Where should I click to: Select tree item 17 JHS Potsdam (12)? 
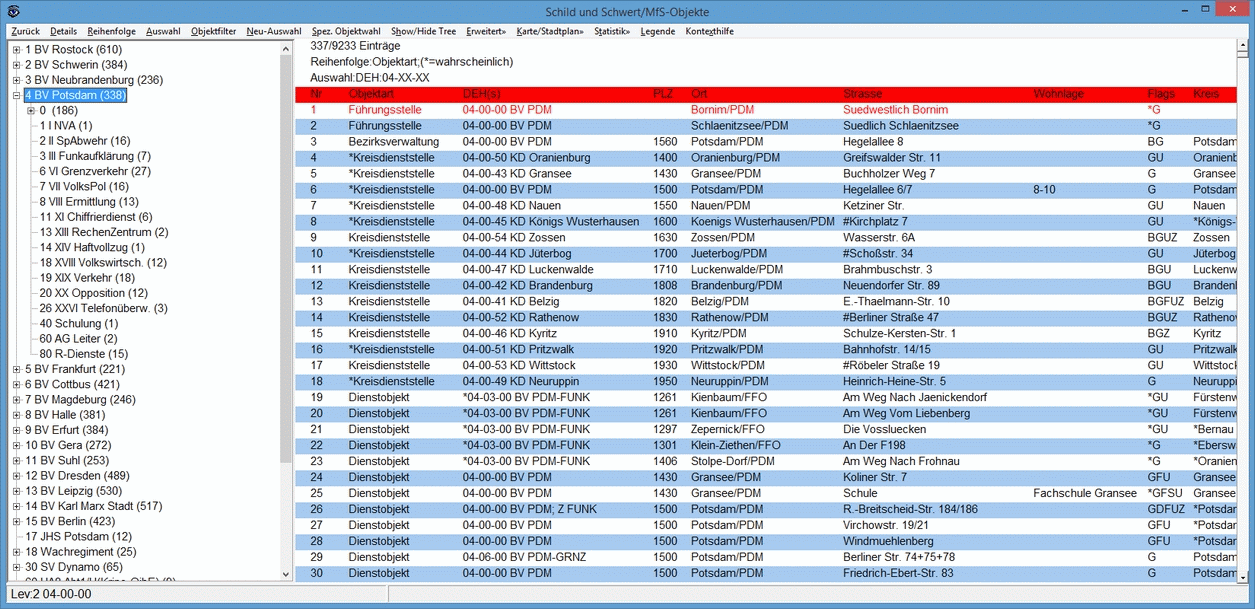pyautogui.click(x=78, y=537)
